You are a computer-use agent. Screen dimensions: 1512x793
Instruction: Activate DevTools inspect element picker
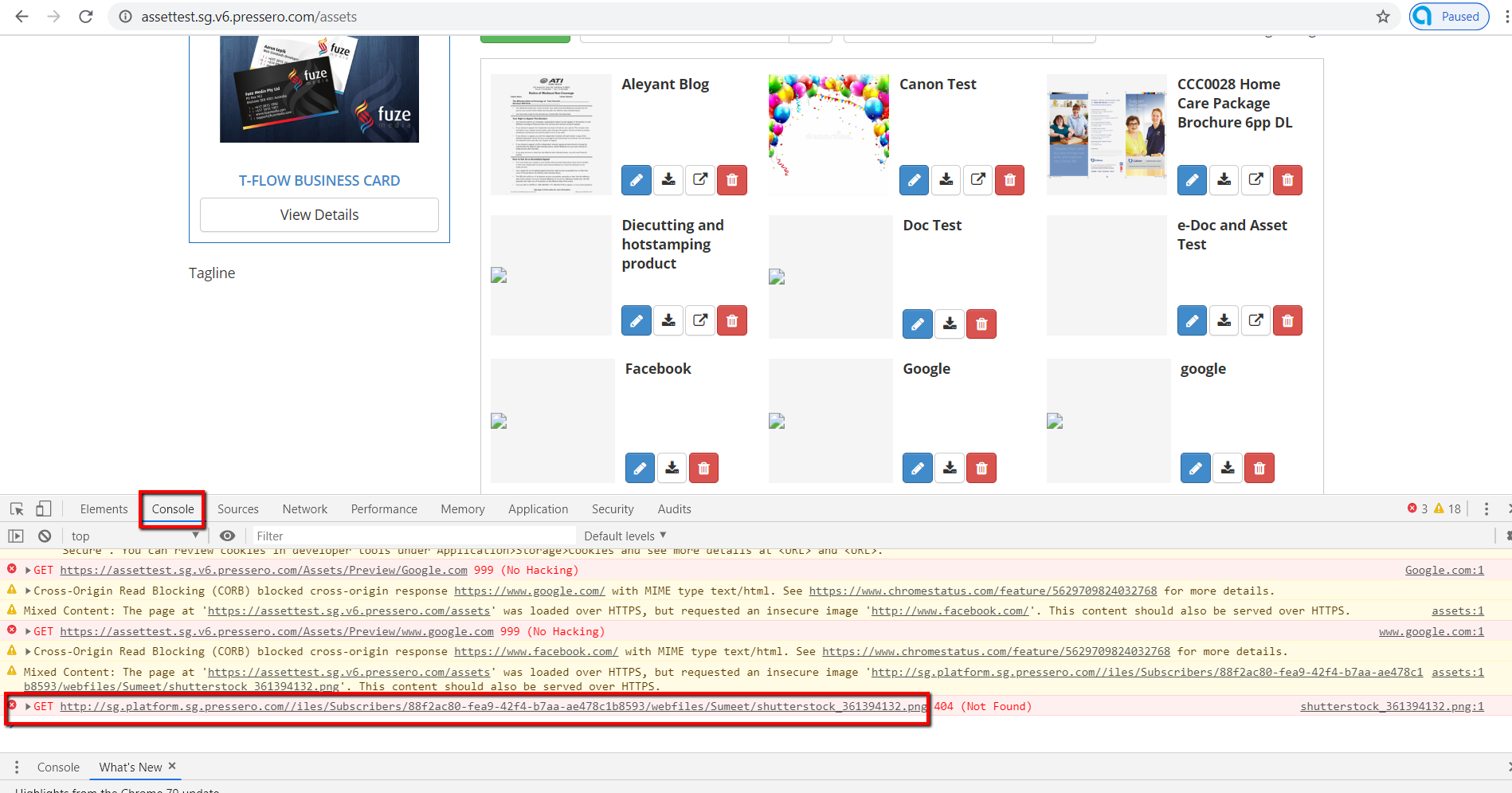[x=17, y=508]
